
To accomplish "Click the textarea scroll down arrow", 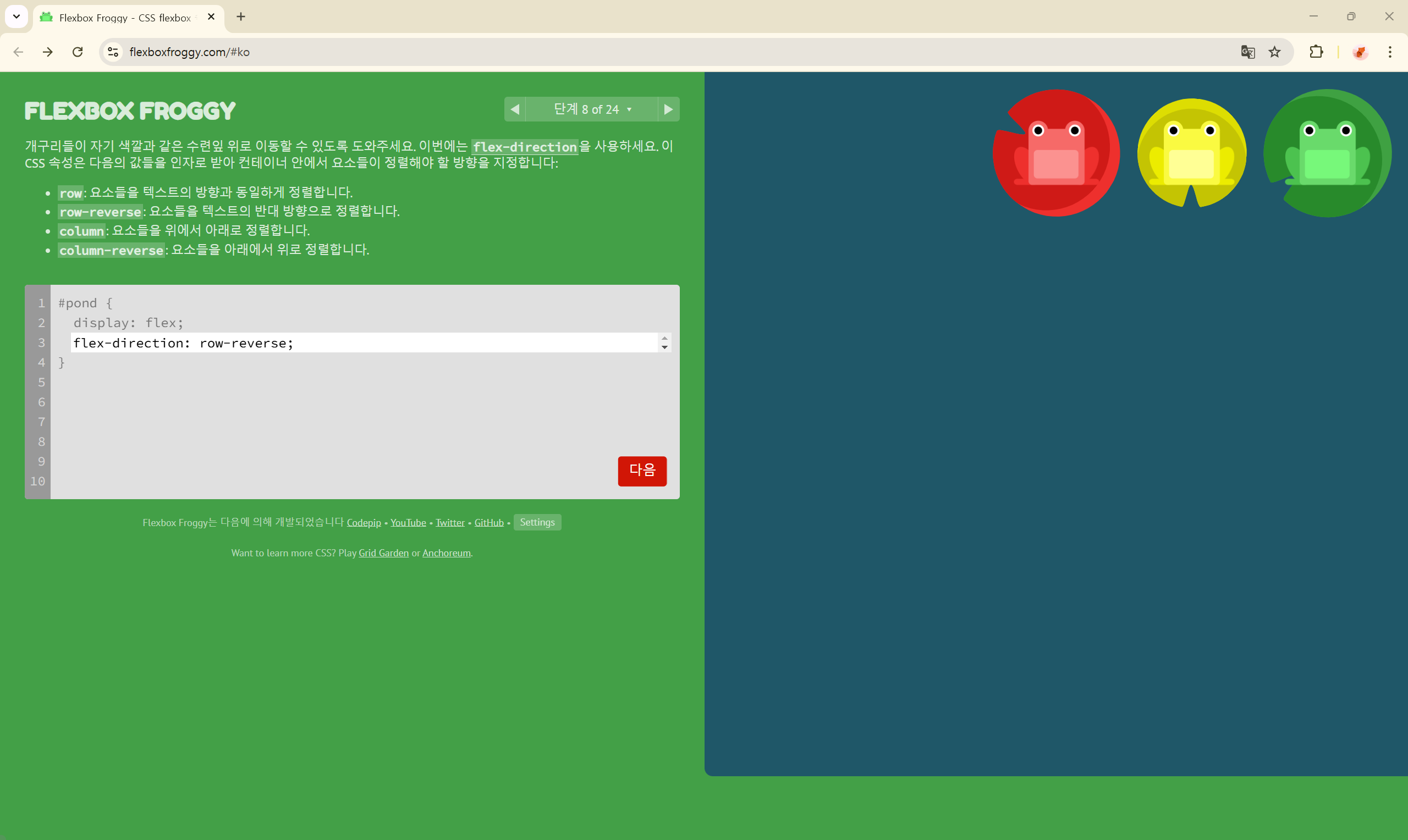I will pos(664,347).
